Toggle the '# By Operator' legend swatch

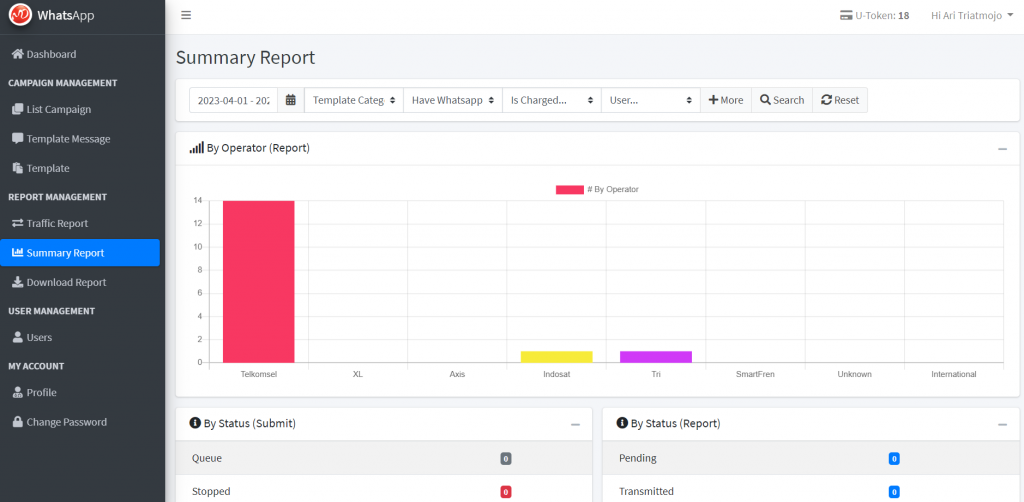[569, 189]
